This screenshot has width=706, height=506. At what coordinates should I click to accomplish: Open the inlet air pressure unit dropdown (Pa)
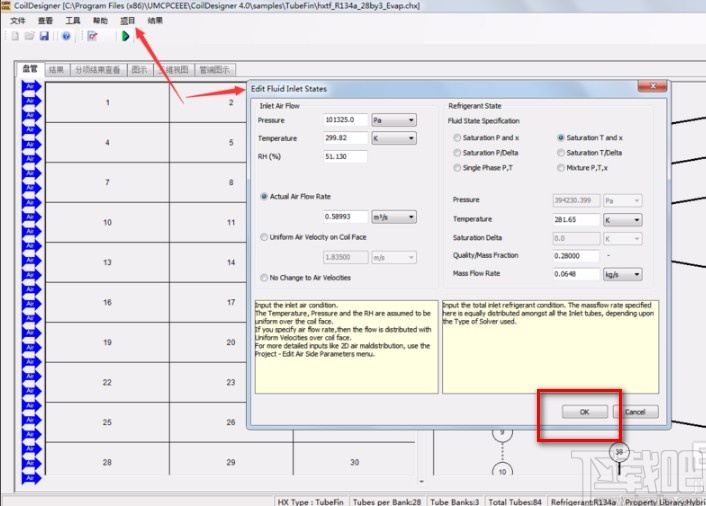pyautogui.click(x=393, y=120)
